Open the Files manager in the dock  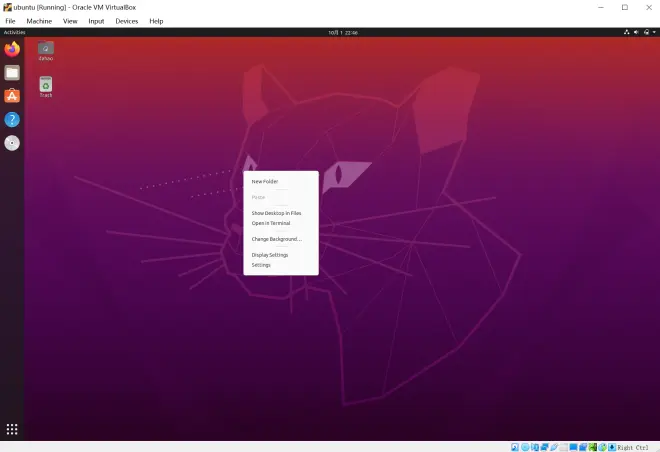(x=12, y=73)
